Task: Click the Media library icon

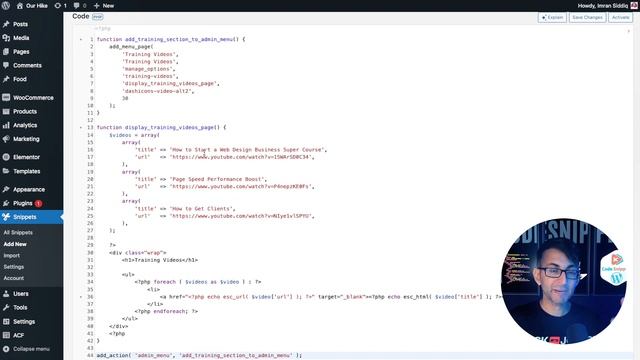Action: [x=6, y=38]
